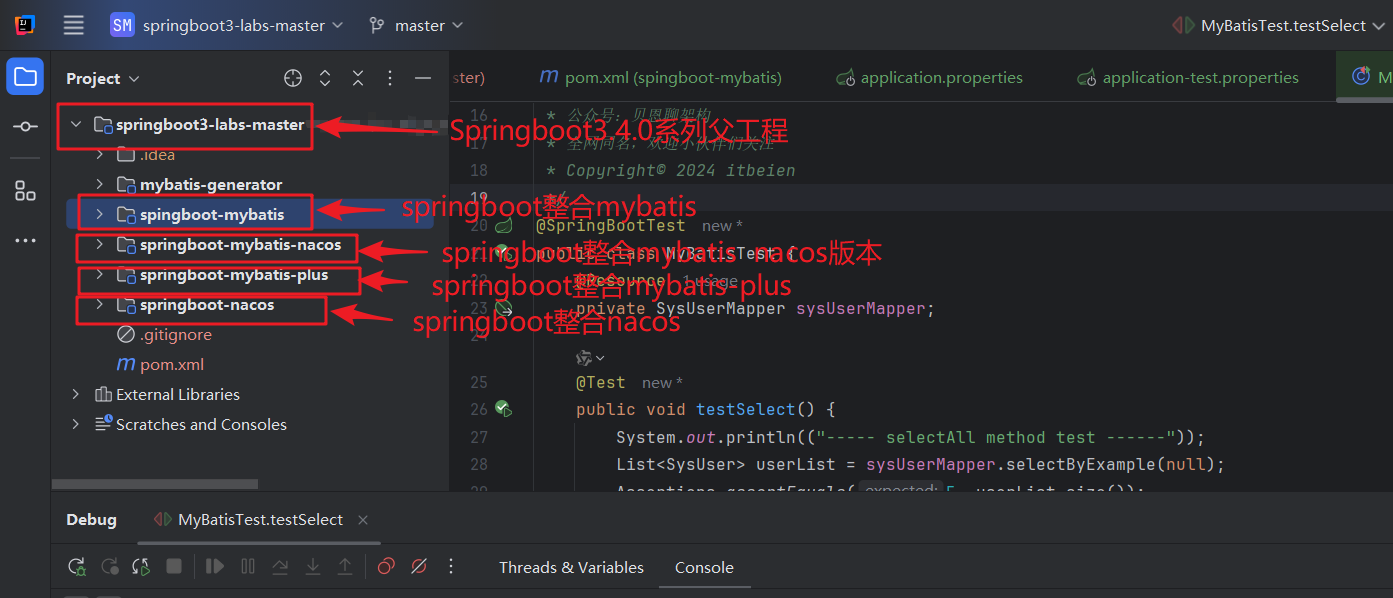Expand mybatis-generator module
The image size is (1393, 598).
(x=99, y=184)
